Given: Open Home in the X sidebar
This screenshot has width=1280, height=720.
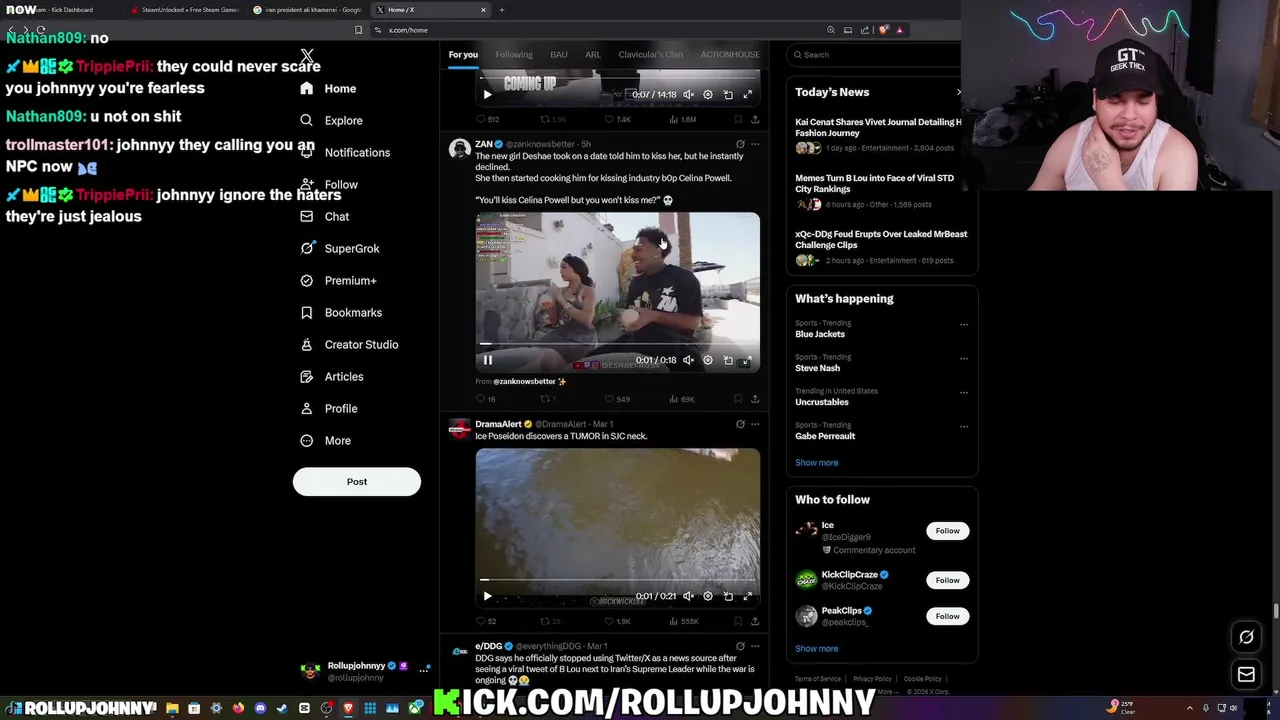Looking at the screenshot, I should 328,88.
